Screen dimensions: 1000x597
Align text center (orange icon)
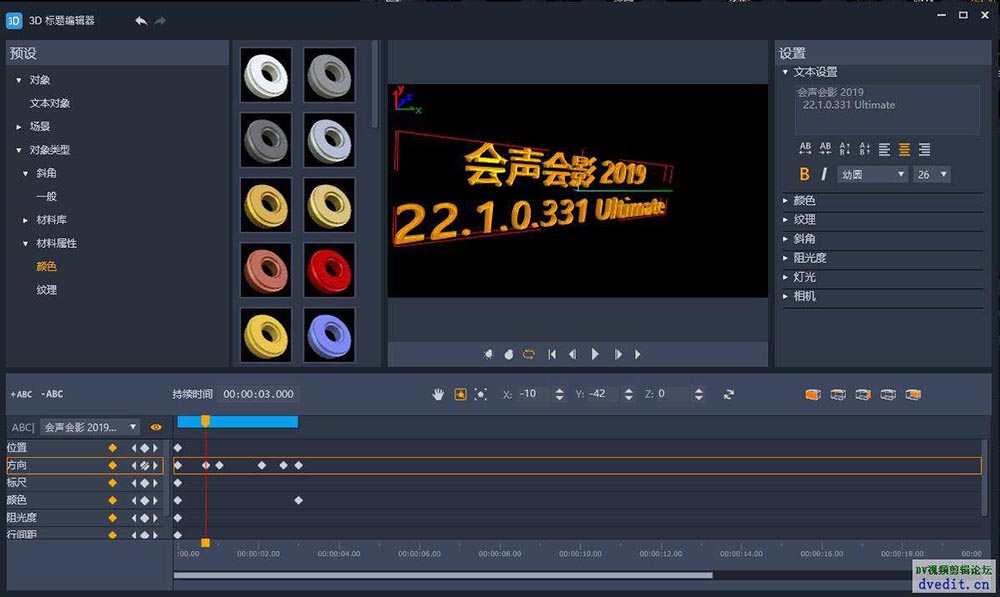[904, 149]
